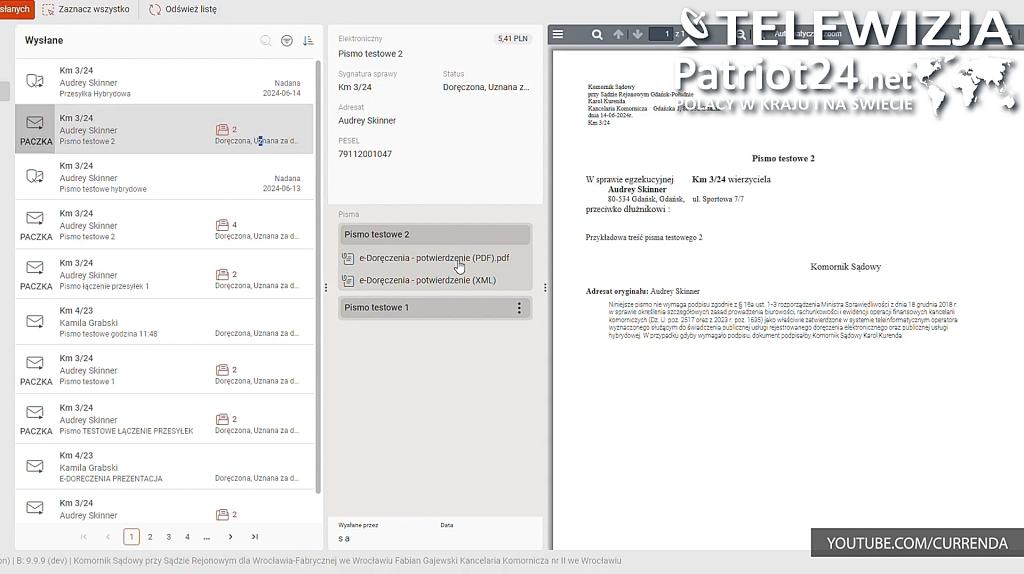
Task: Open the three-dot menu for Pismo testowe 1
Action: (519, 308)
